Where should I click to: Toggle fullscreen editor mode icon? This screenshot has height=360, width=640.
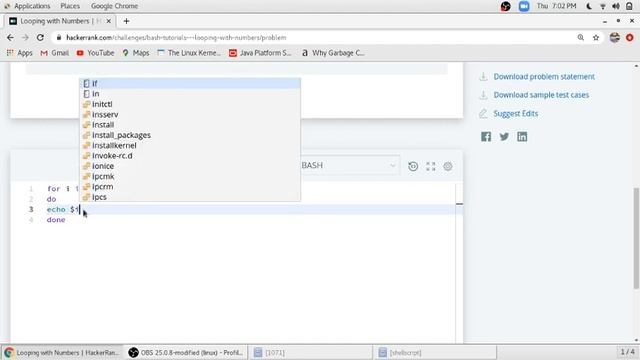[x=431, y=166]
